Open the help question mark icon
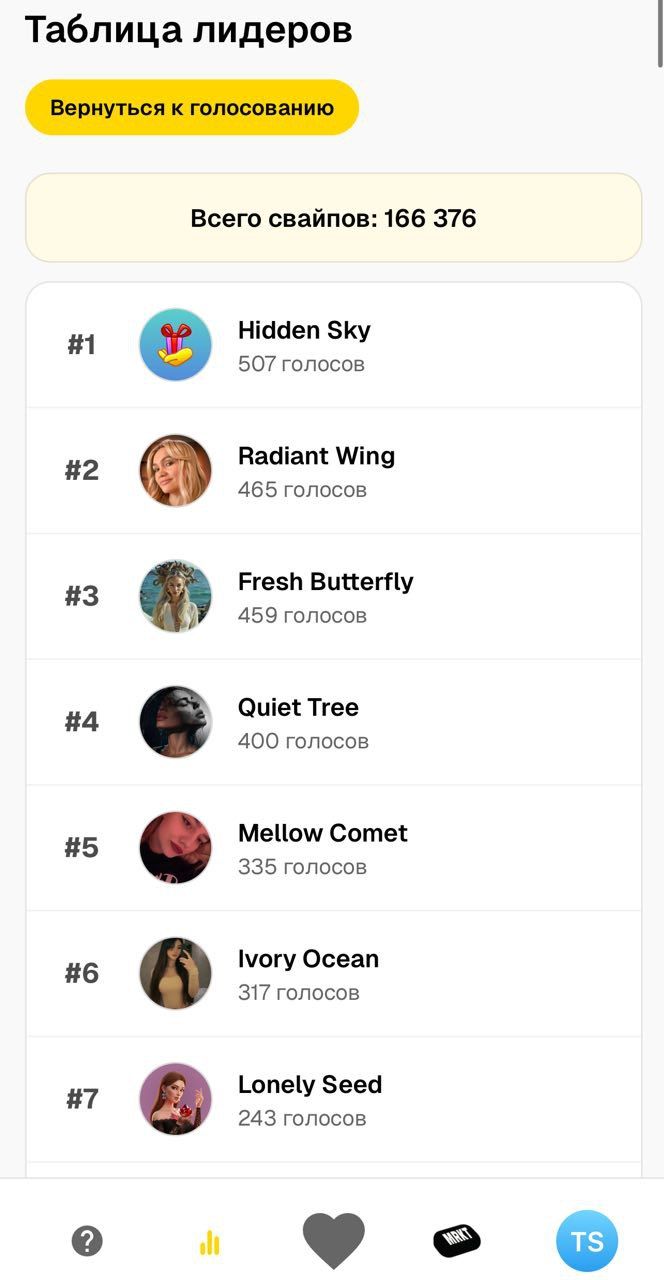664x1280 pixels. (88, 1240)
